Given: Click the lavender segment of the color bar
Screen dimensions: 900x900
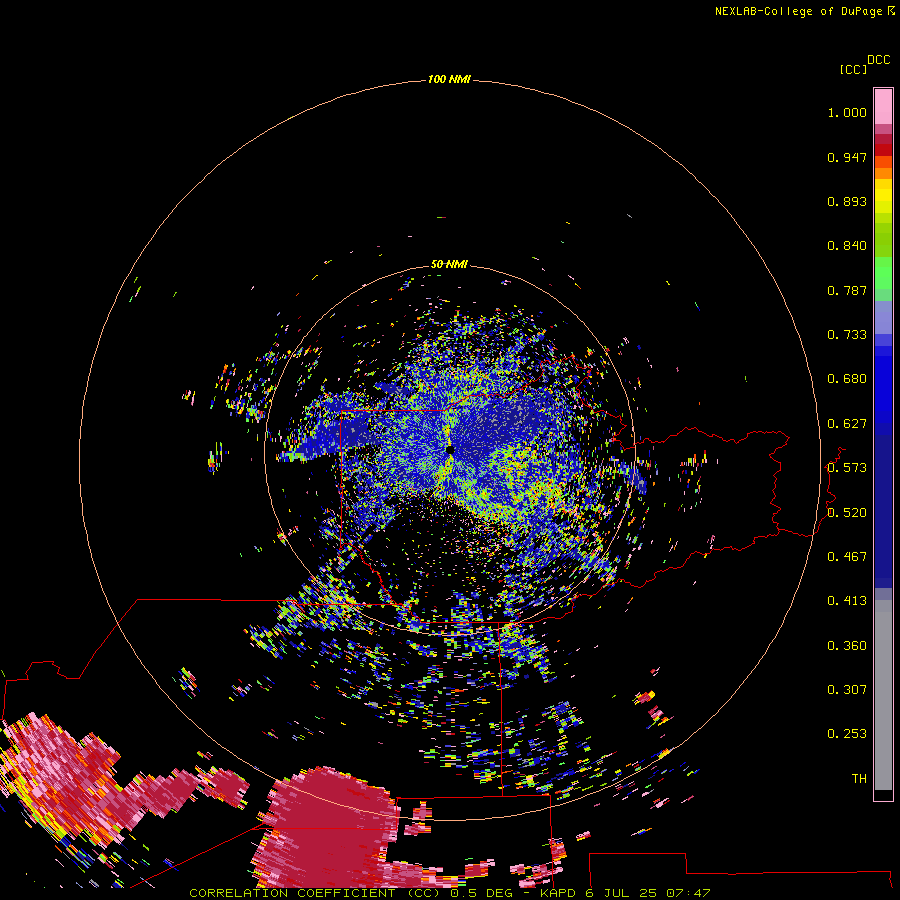Looking at the screenshot, I should tap(883, 317).
